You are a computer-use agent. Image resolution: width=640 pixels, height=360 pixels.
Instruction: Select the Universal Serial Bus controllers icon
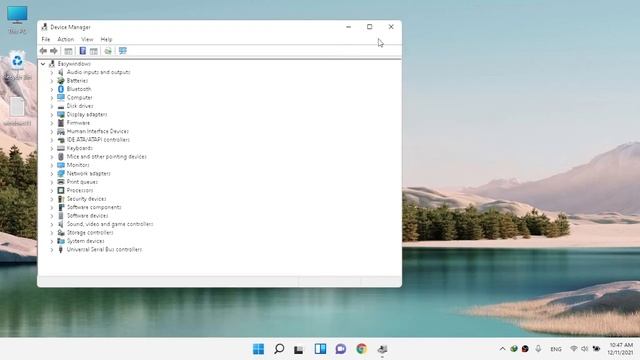point(61,249)
